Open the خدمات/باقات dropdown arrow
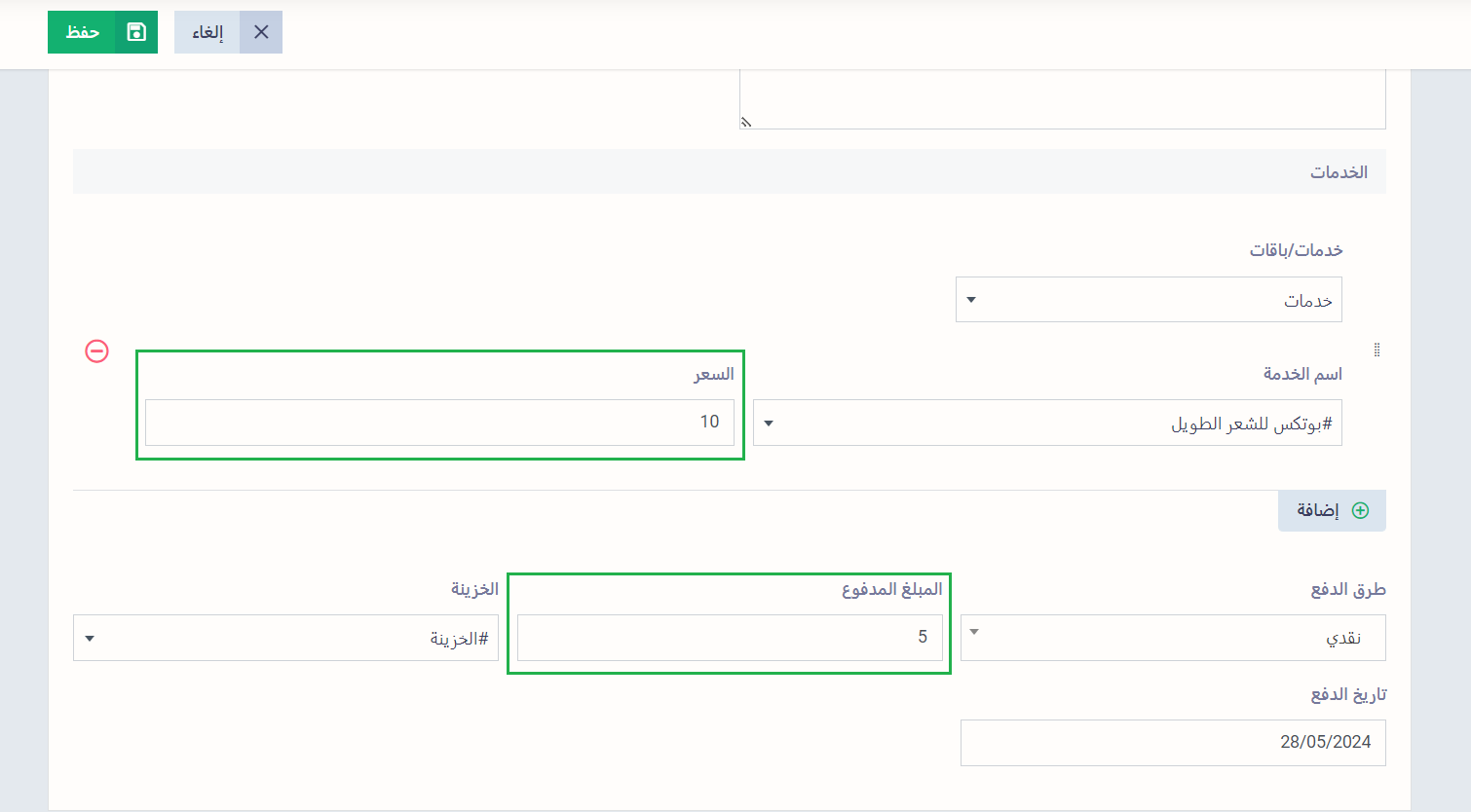Image resolution: width=1471 pixels, height=812 pixels. (x=971, y=300)
